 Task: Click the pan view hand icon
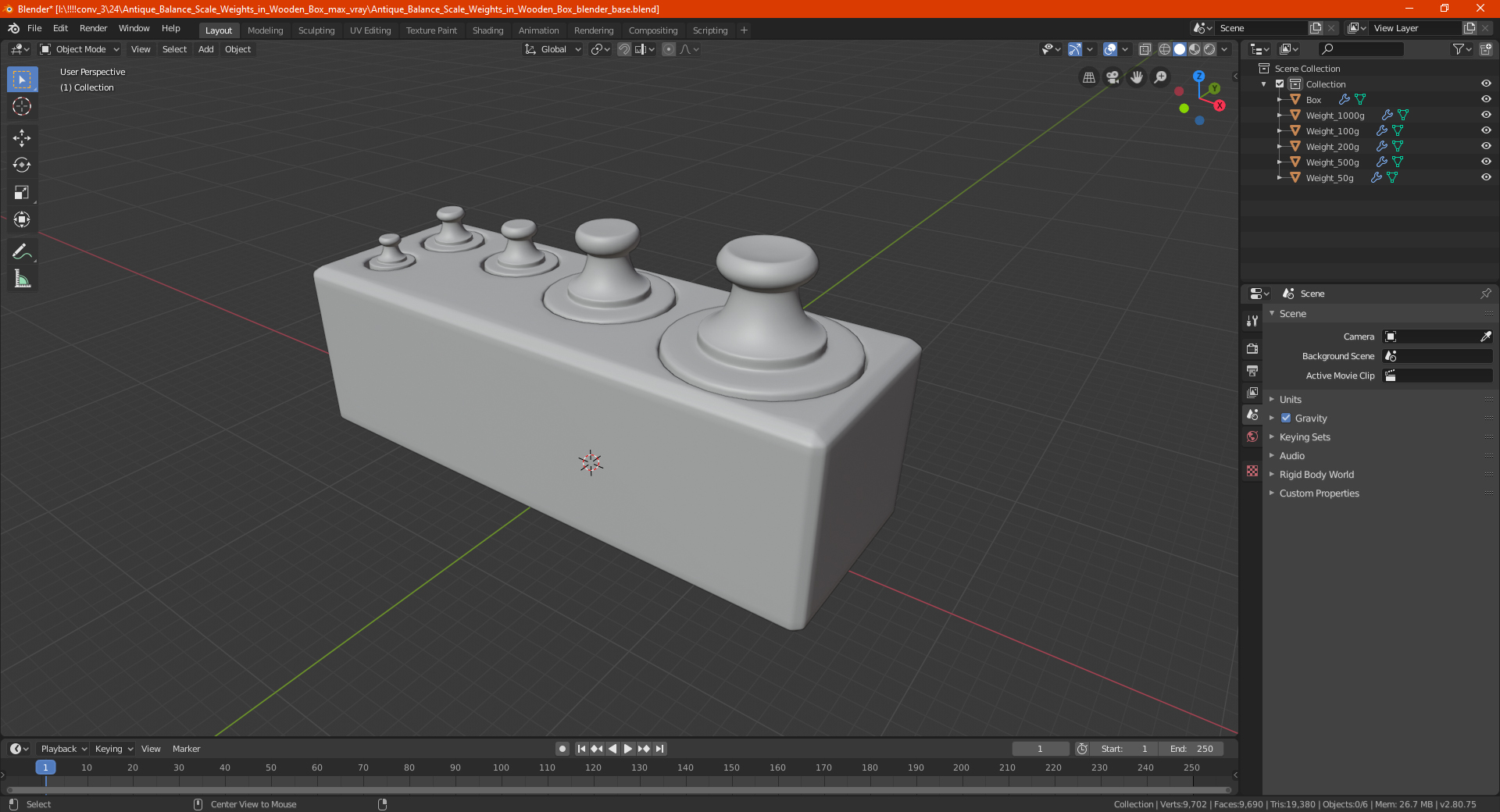click(1137, 77)
